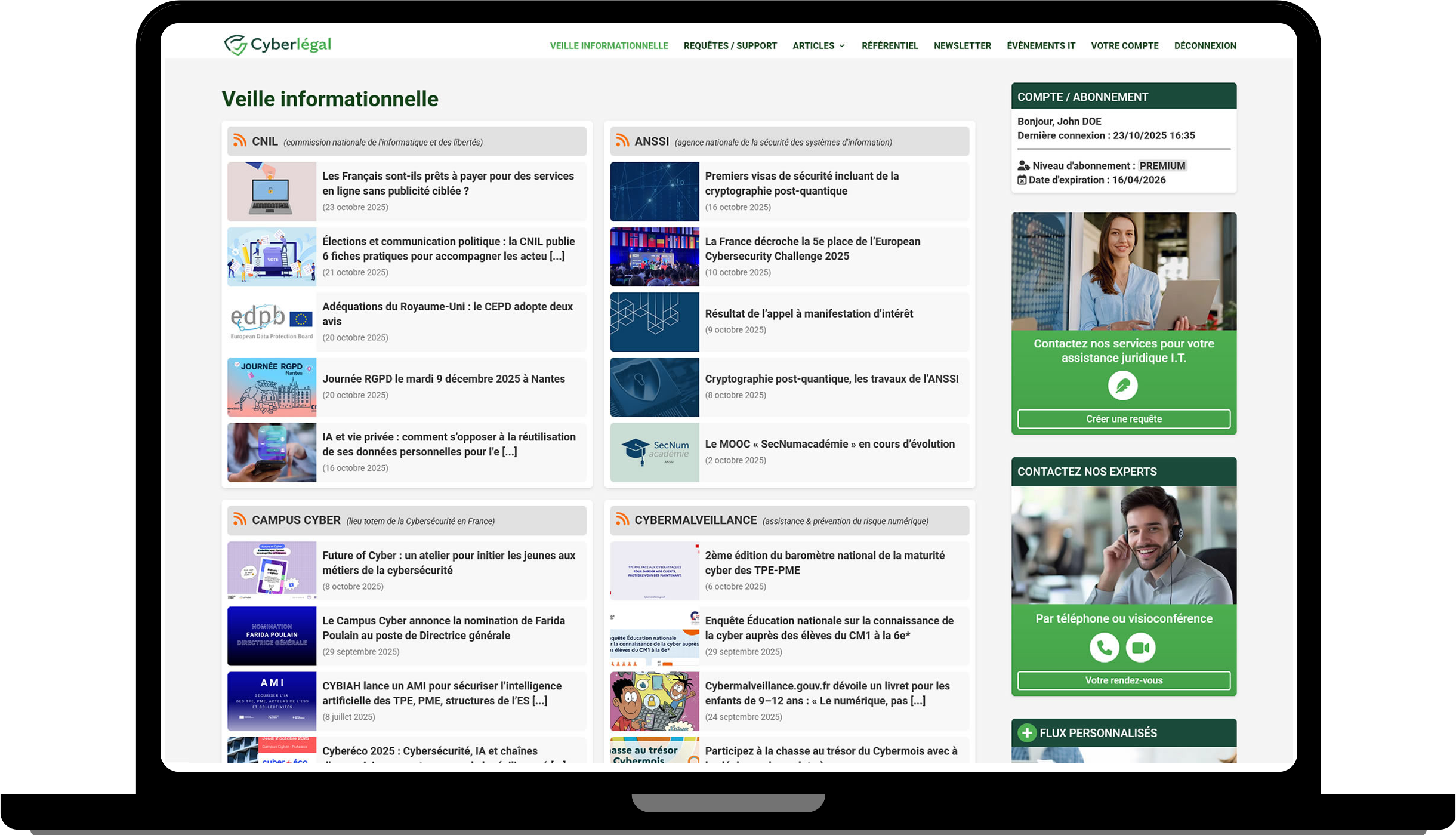Open the Référentiel menu item

coord(890,46)
